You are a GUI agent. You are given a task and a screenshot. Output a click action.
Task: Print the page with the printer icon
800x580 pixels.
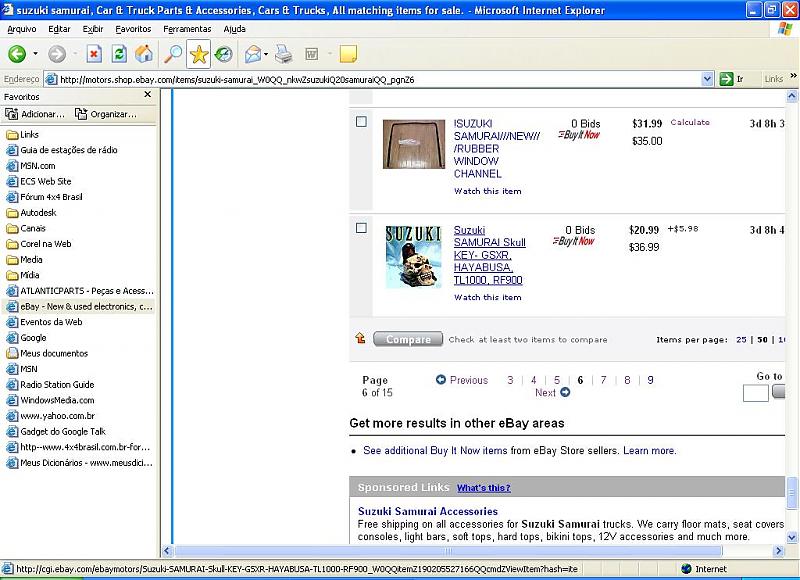point(284,54)
